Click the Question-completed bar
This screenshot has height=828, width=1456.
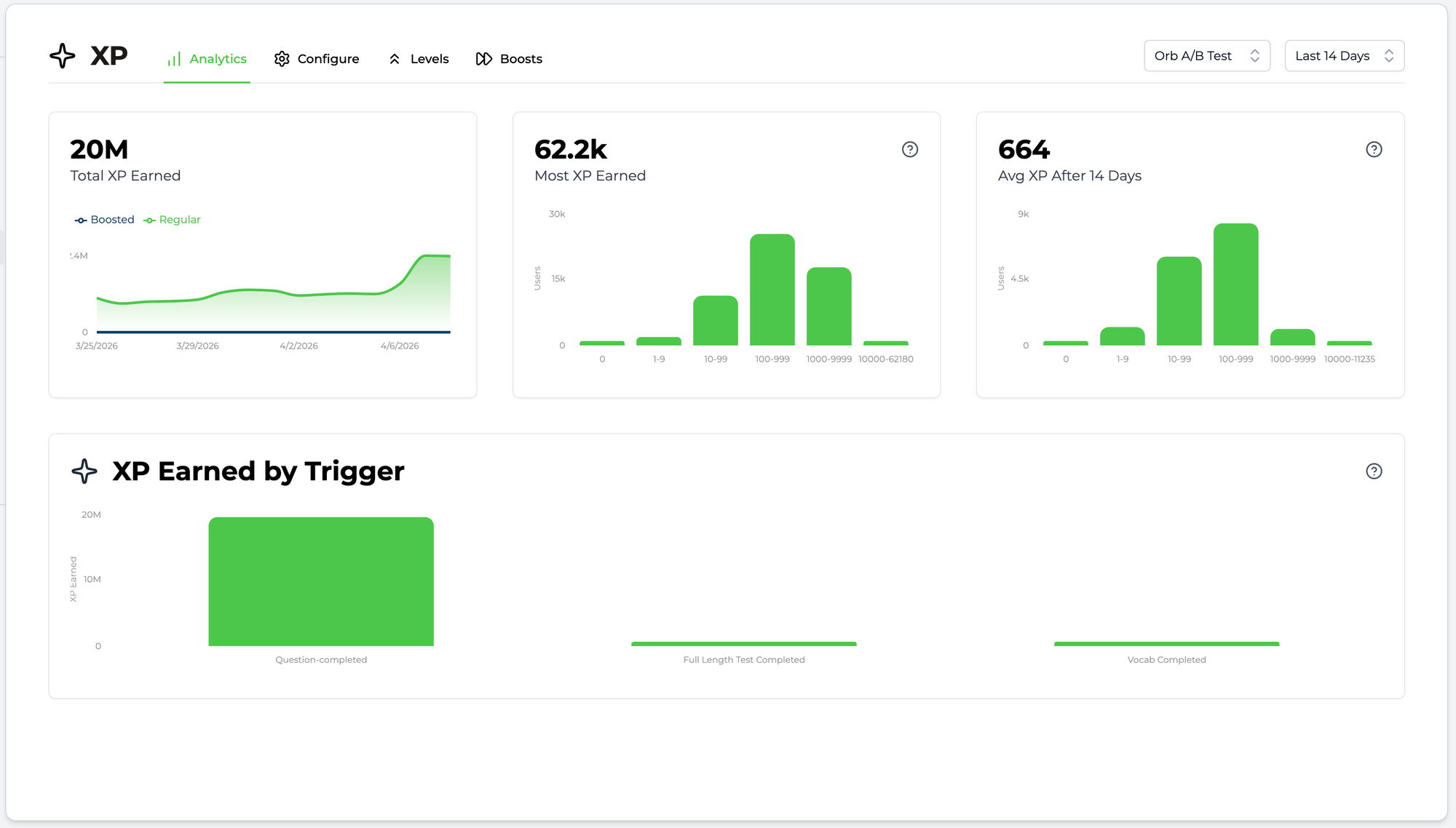[321, 581]
